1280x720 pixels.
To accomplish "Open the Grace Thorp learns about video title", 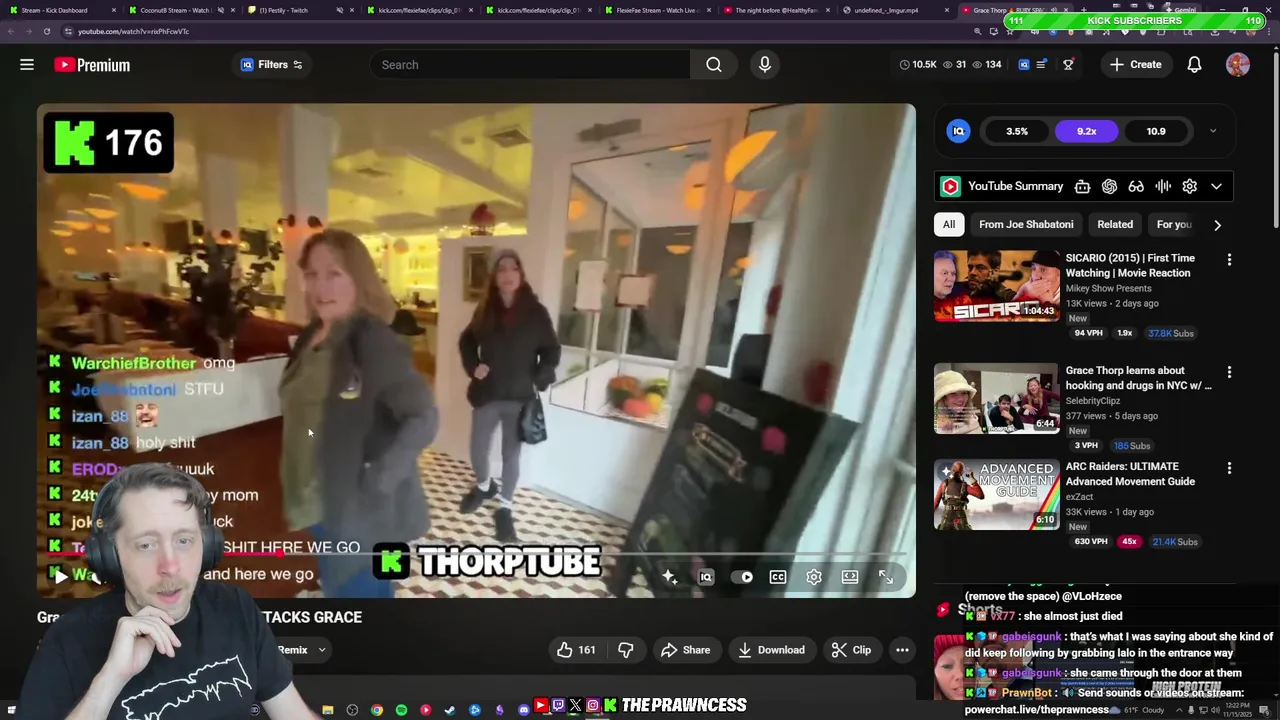I will click(x=1138, y=378).
